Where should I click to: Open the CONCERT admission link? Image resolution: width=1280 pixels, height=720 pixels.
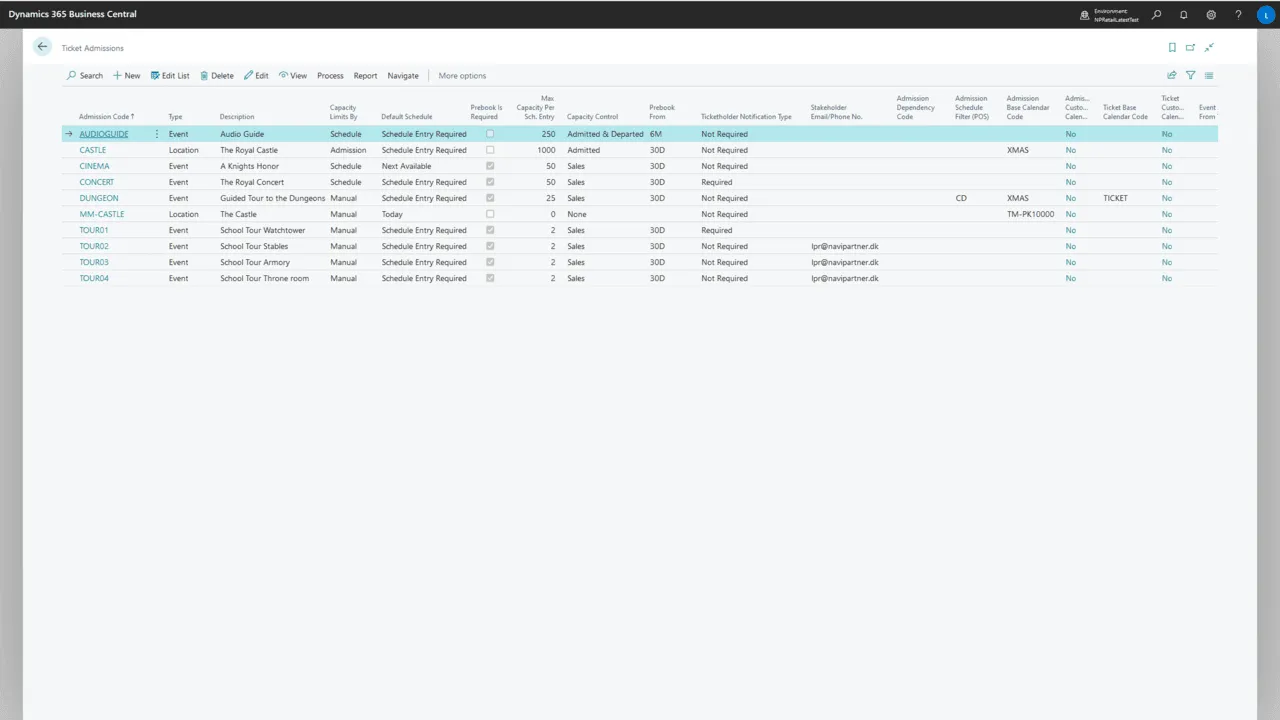tap(97, 182)
